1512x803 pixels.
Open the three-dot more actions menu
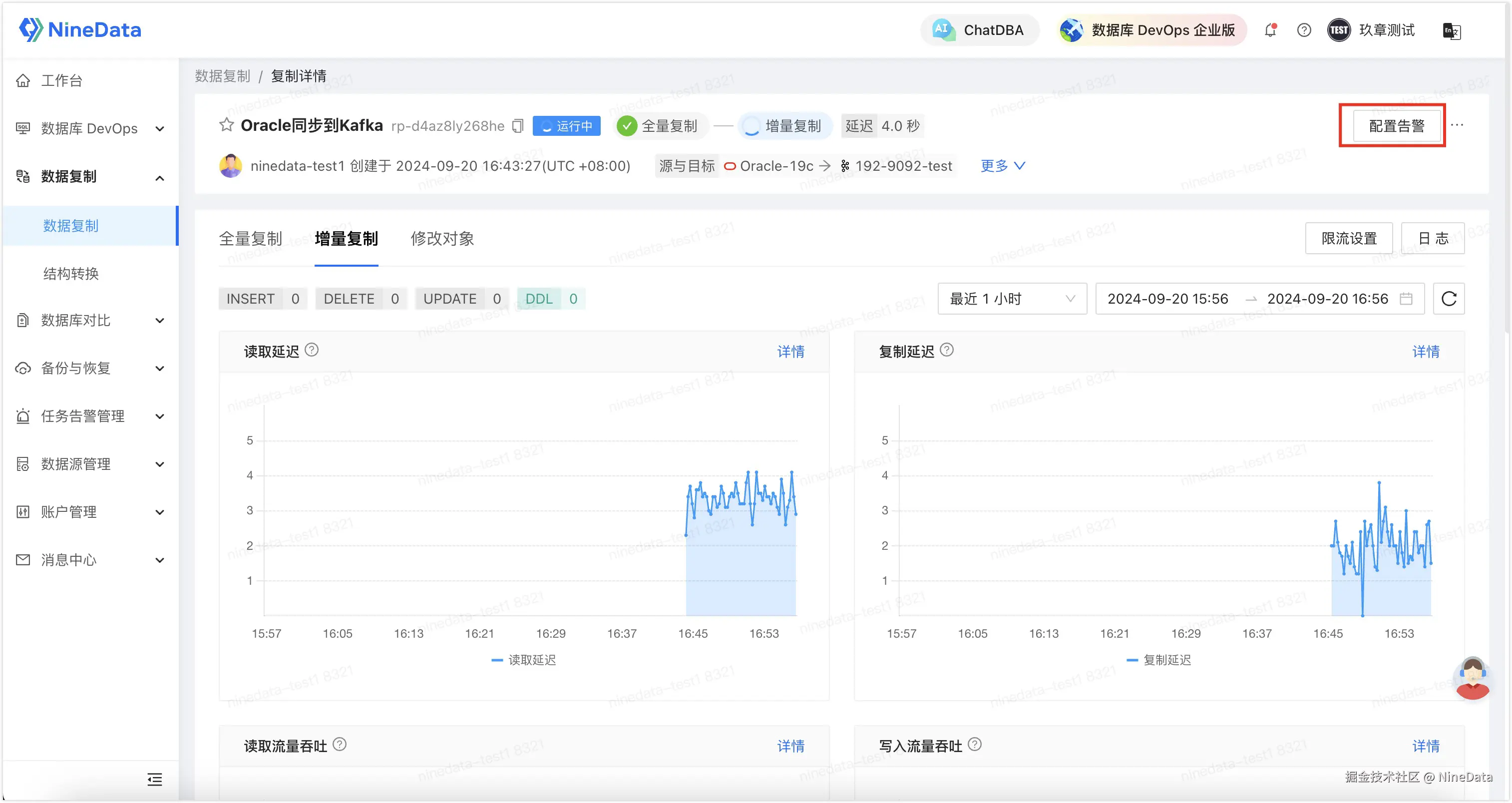point(1457,125)
